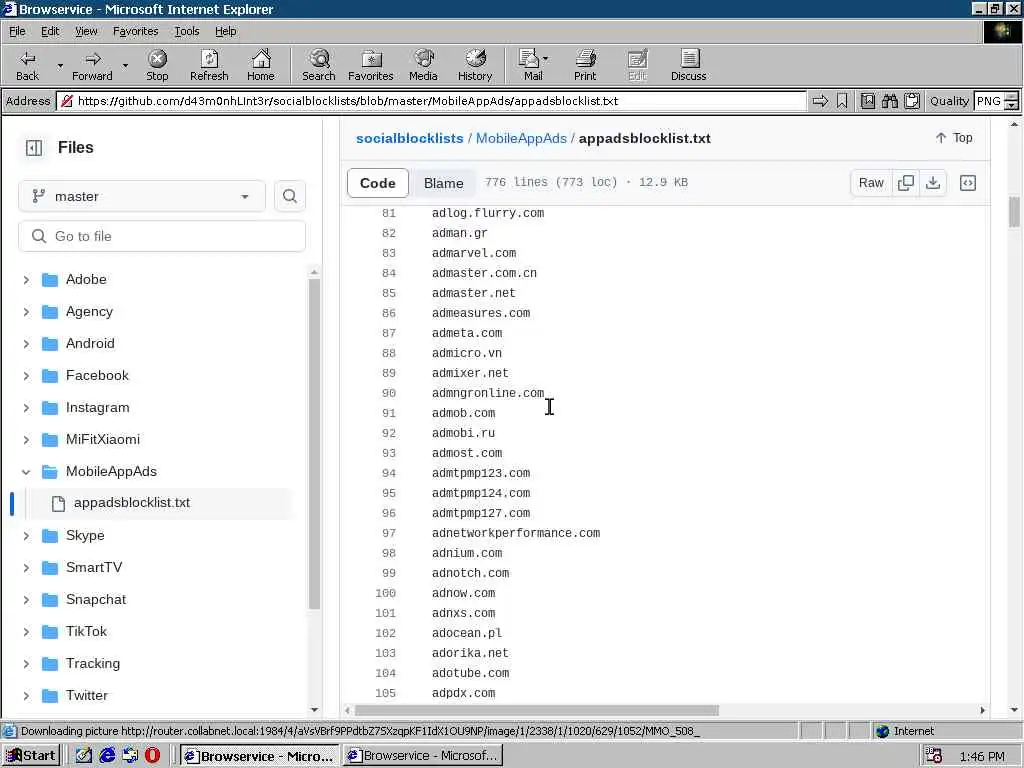Click the Forward toolbar button

[92, 65]
